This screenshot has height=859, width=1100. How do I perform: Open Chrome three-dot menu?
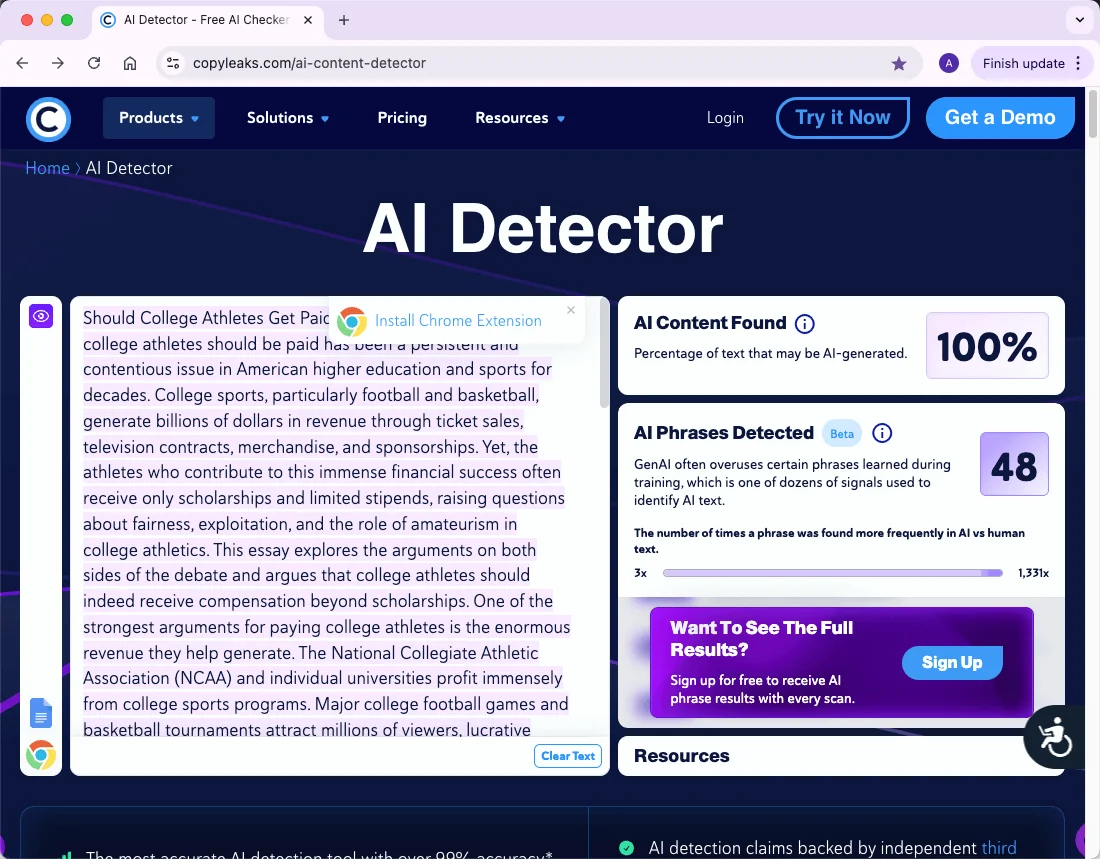click(1078, 63)
